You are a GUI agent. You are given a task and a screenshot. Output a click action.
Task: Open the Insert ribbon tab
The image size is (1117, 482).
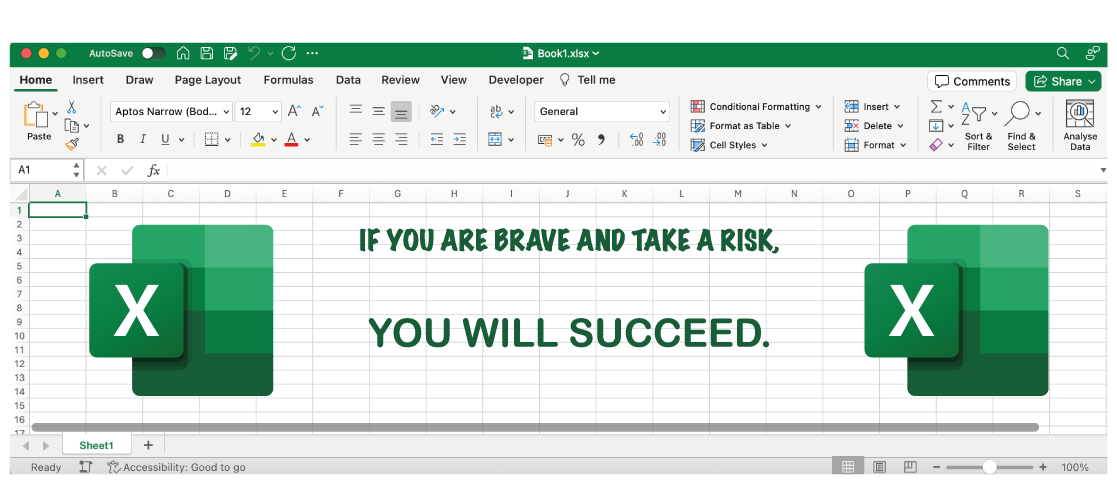88,80
